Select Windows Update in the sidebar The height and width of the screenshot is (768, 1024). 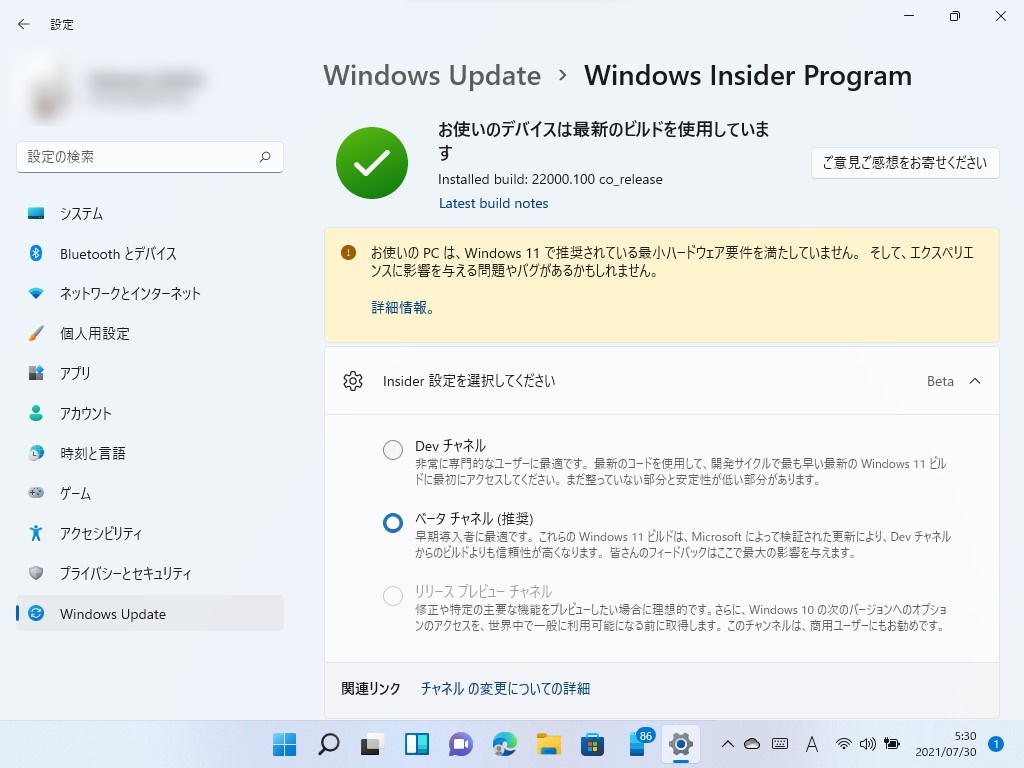113,613
